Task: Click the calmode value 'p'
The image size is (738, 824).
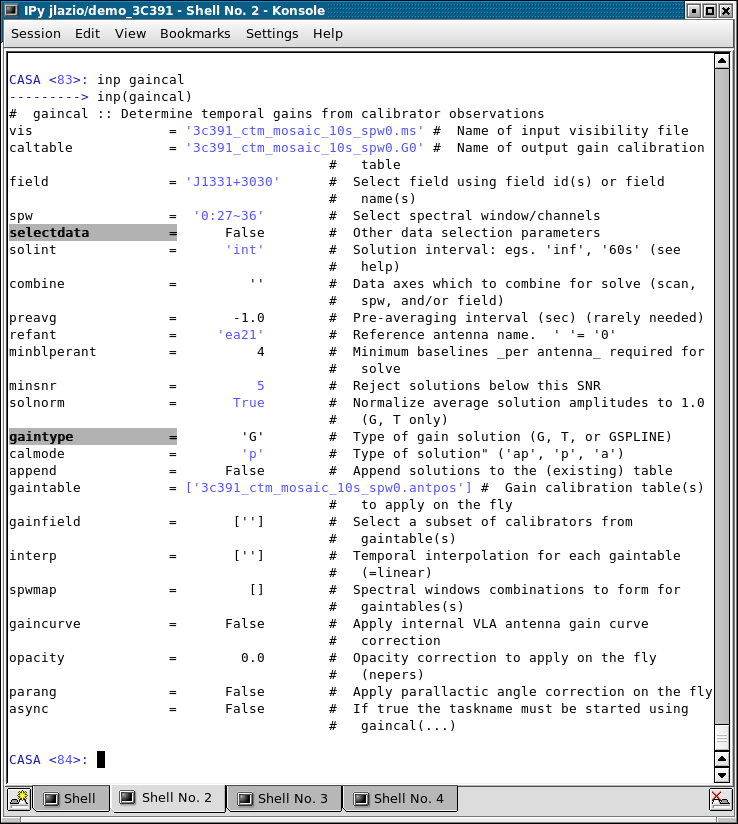Action: click(252, 454)
